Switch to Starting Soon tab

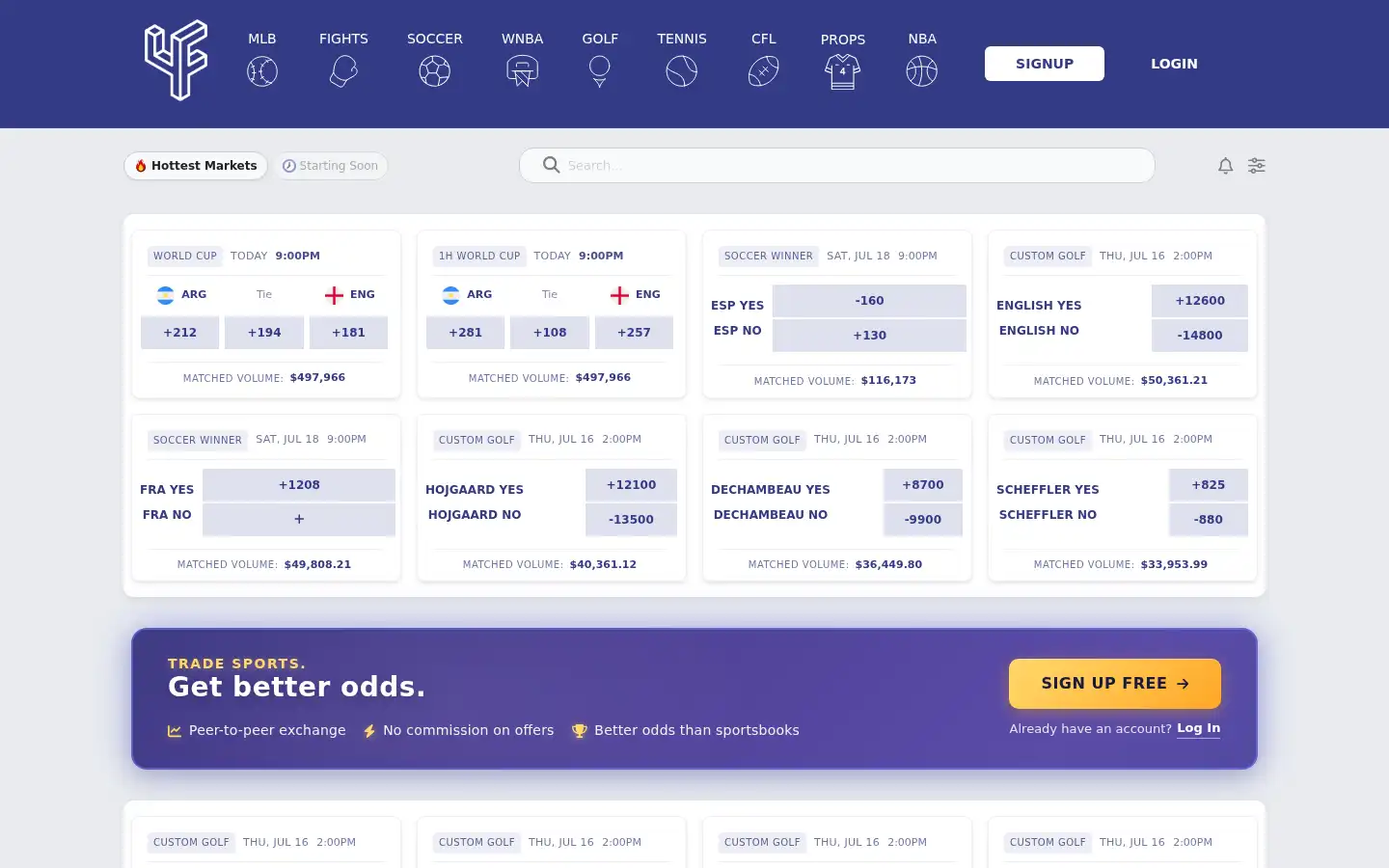click(x=330, y=166)
